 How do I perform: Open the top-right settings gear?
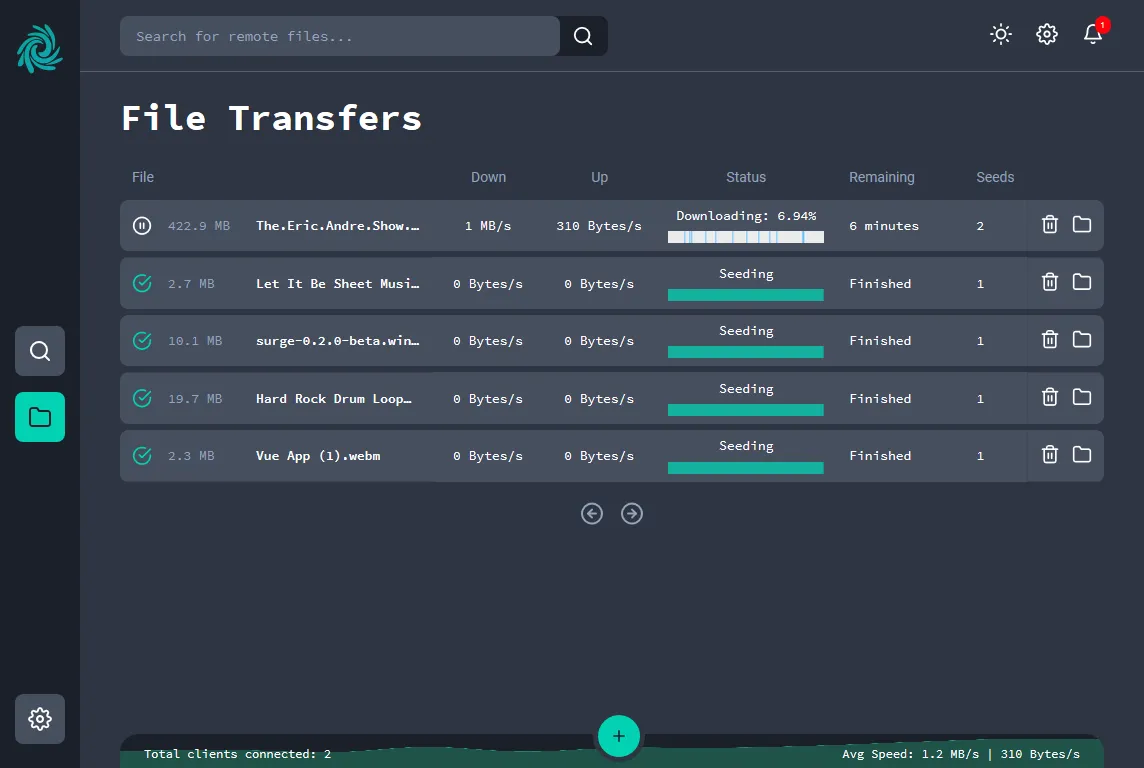[1046, 35]
